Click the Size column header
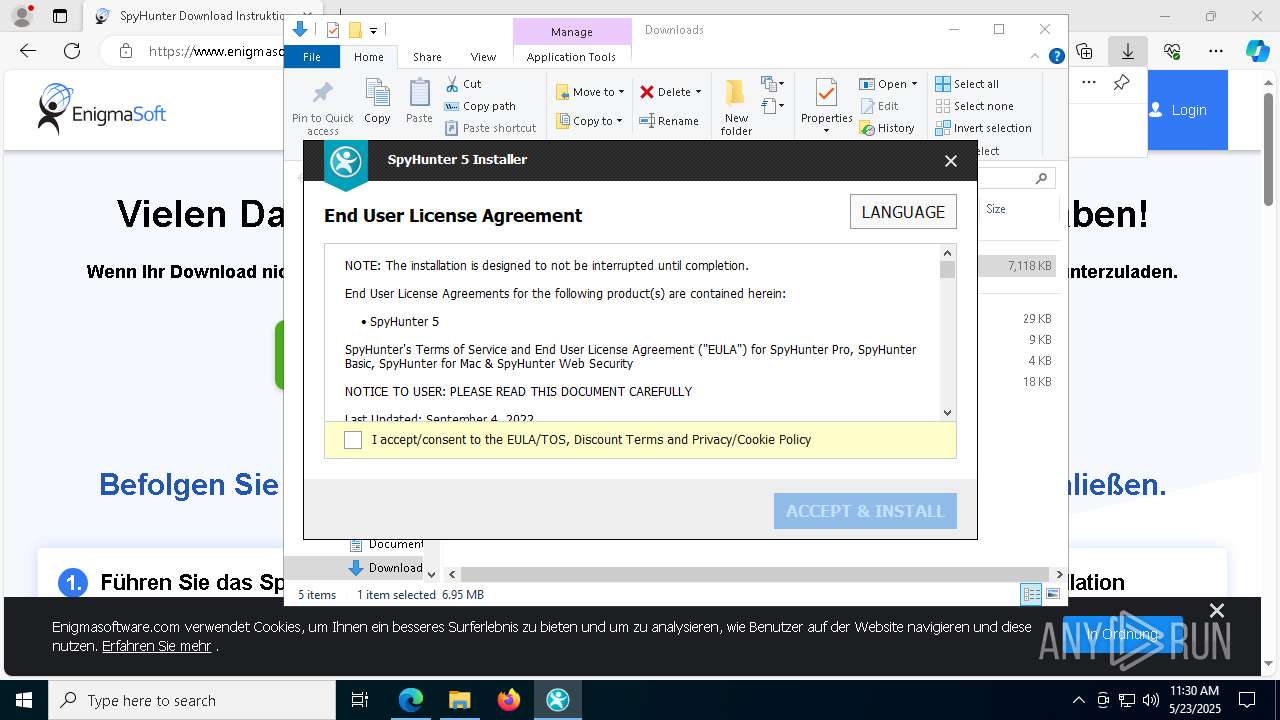Viewport: 1280px width, 720px height. coord(996,209)
